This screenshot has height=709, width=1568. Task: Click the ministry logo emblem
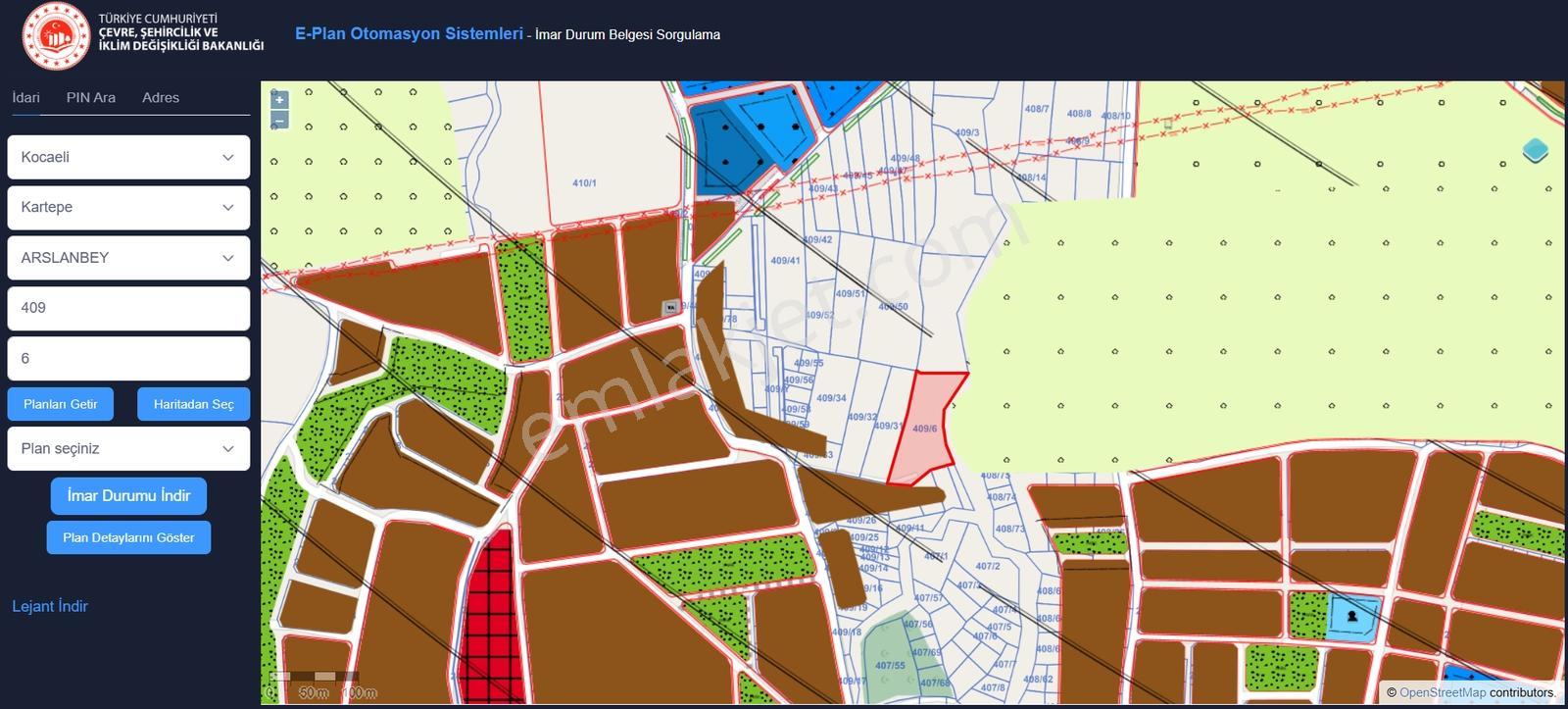coord(56,36)
